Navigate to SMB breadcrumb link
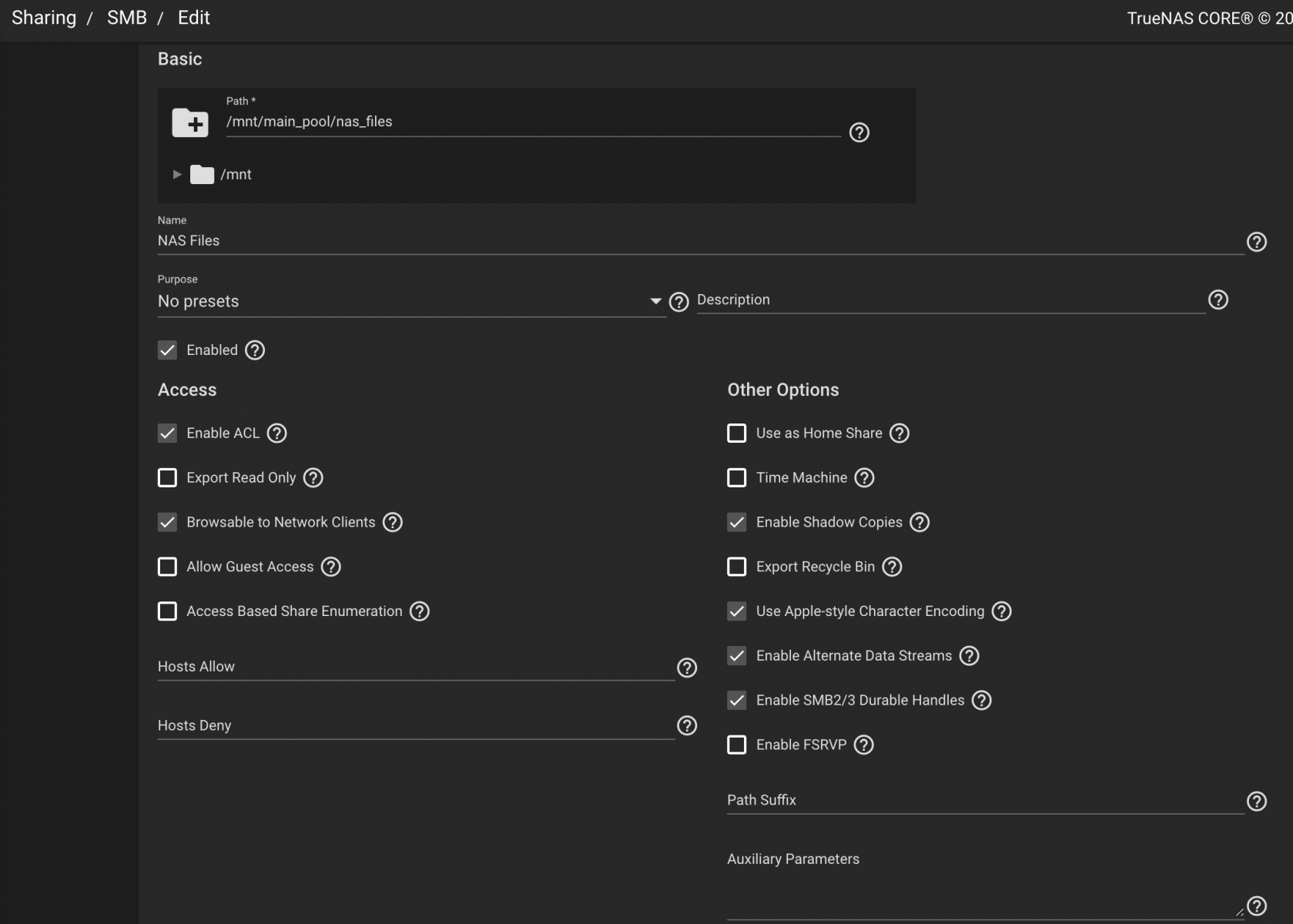The width and height of the screenshot is (1293, 924). [126, 18]
